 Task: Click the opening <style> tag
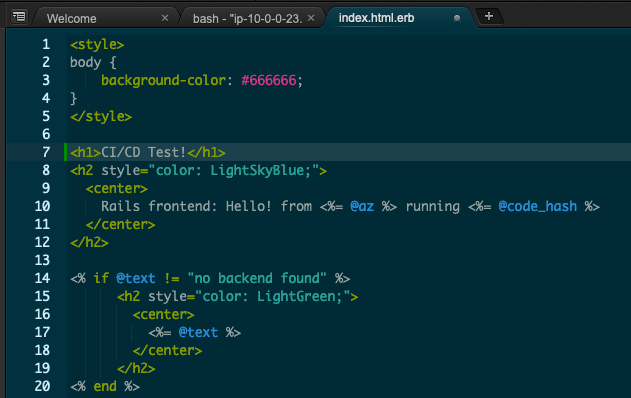[x=97, y=44]
